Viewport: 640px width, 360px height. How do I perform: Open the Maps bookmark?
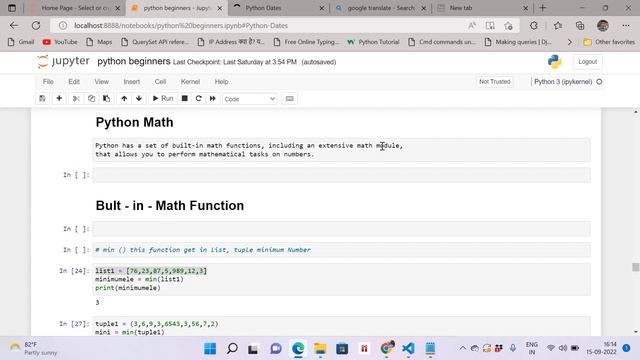[x=99, y=42]
